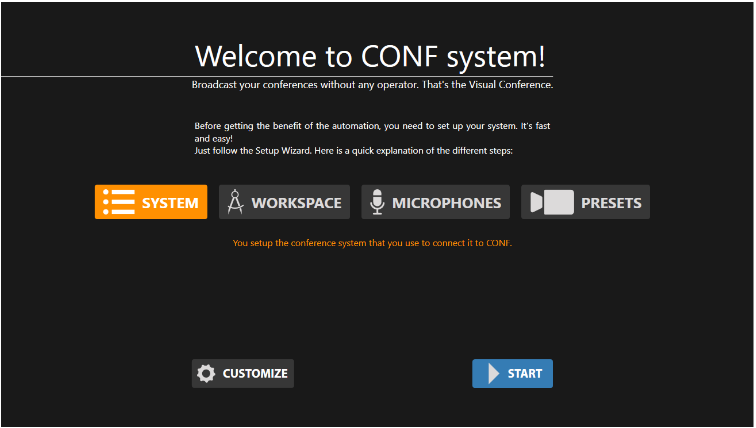The width and height of the screenshot is (756, 428).
Task: Click the play arrow icon on START
Action: (x=493, y=374)
